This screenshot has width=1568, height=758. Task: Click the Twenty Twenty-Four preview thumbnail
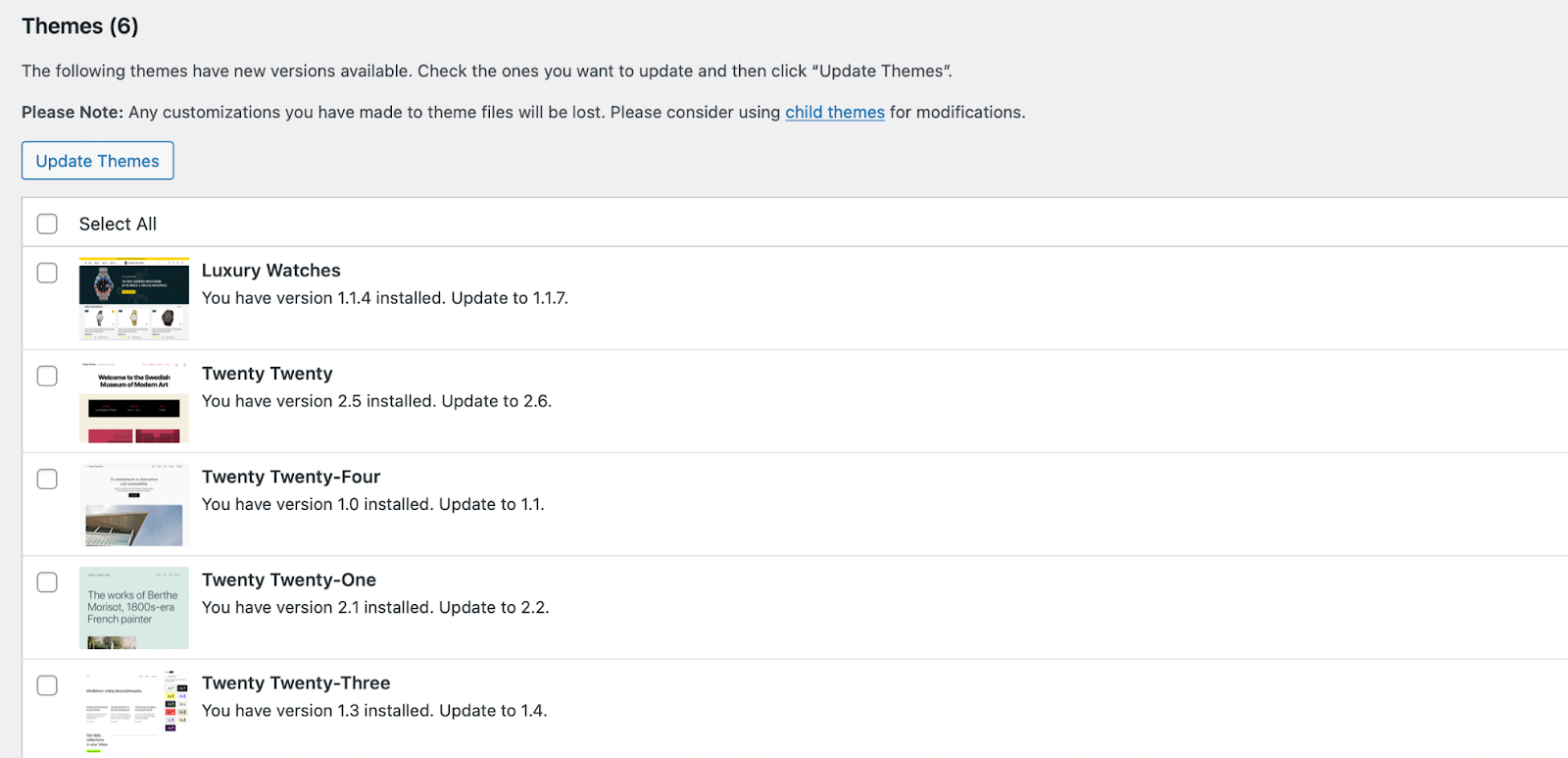(133, 504)
